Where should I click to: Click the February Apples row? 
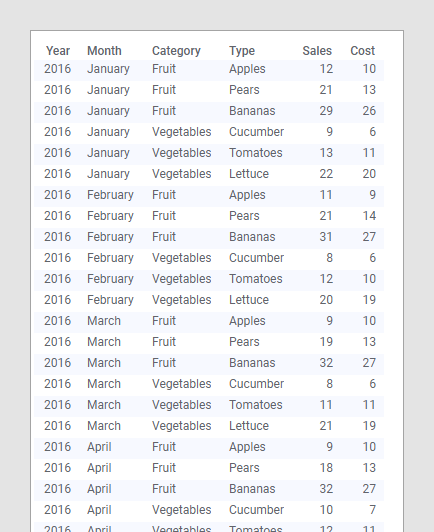[209, 197]
